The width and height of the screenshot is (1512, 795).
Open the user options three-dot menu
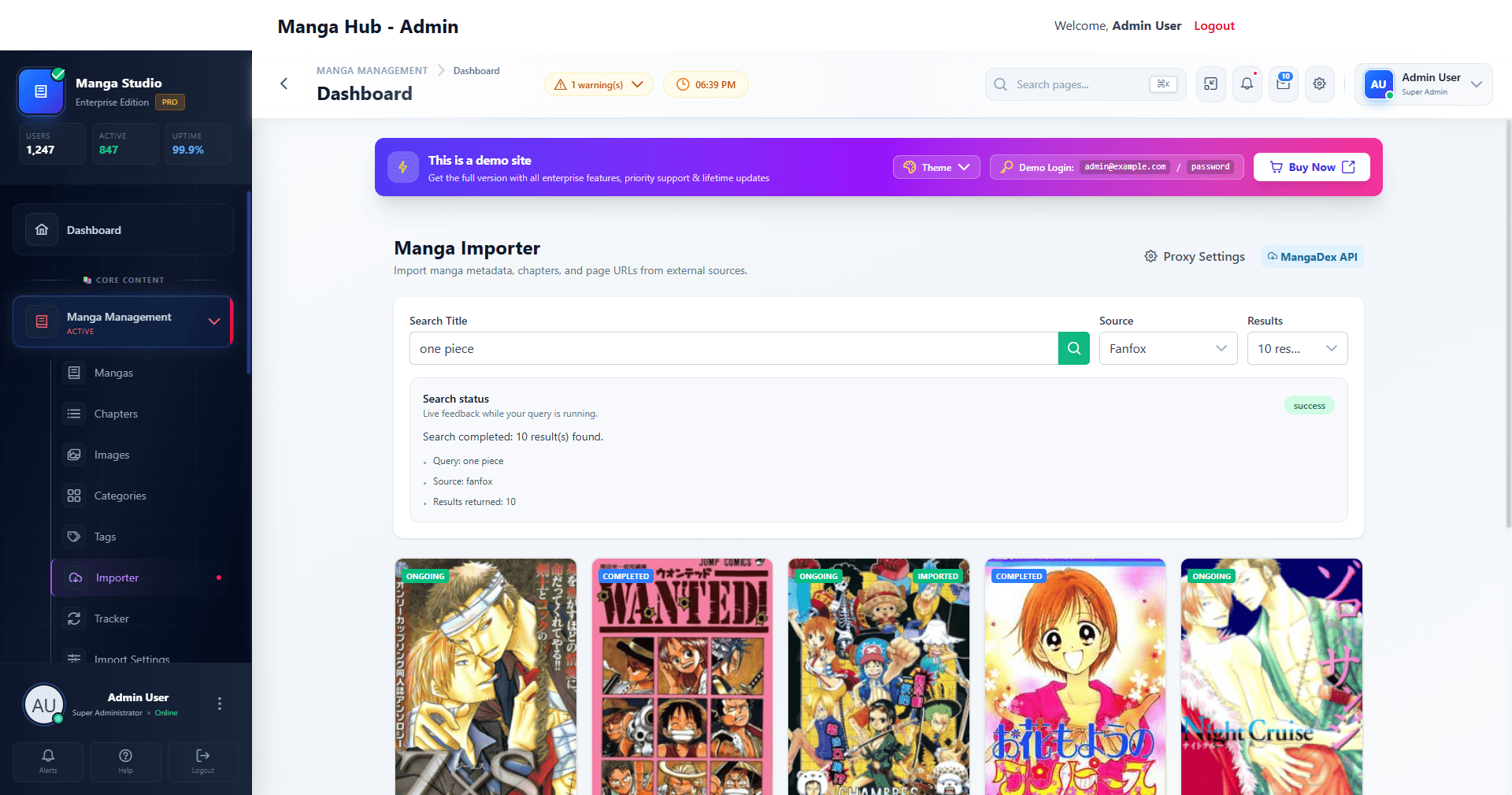point(220,704)
